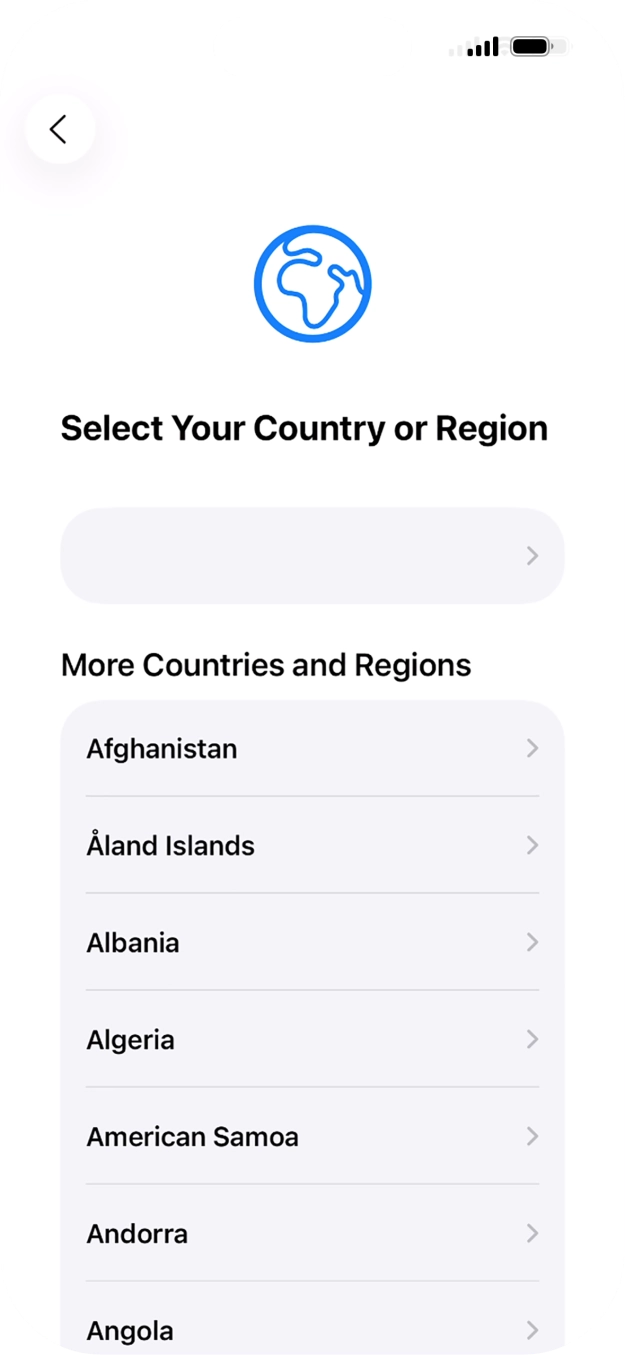Tap the battery indicator in status bar

click(x=532, y=45)
